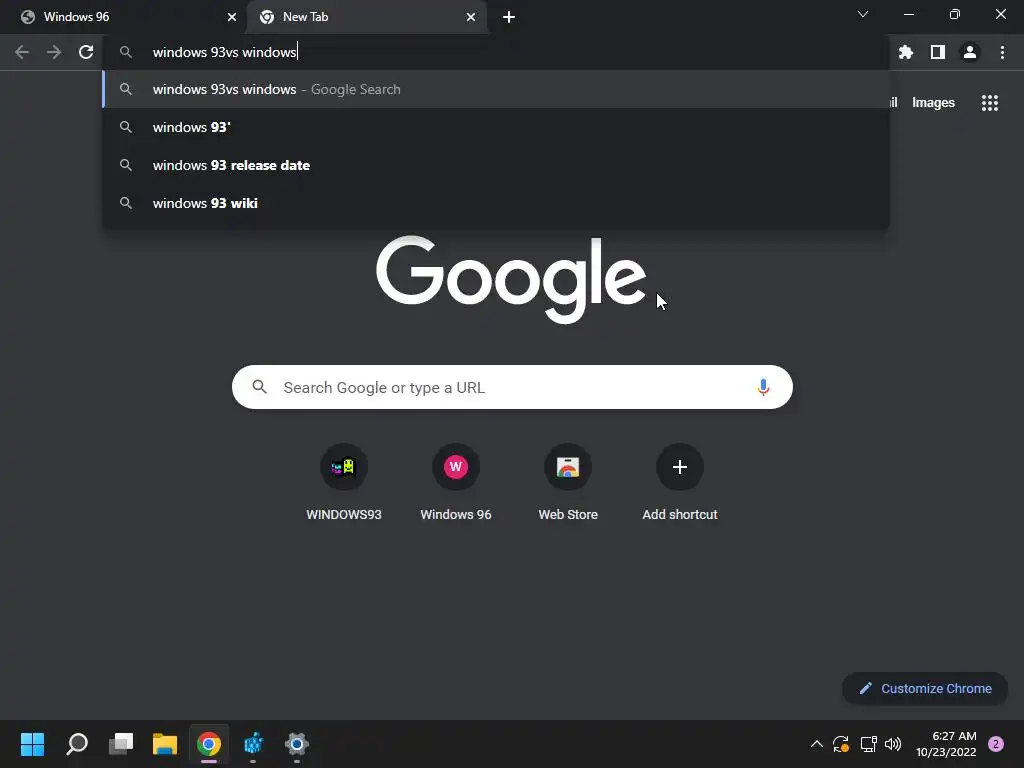Open the tab search chevron
This screenshot has width=1024, height=768.
(x=863, y=14)
